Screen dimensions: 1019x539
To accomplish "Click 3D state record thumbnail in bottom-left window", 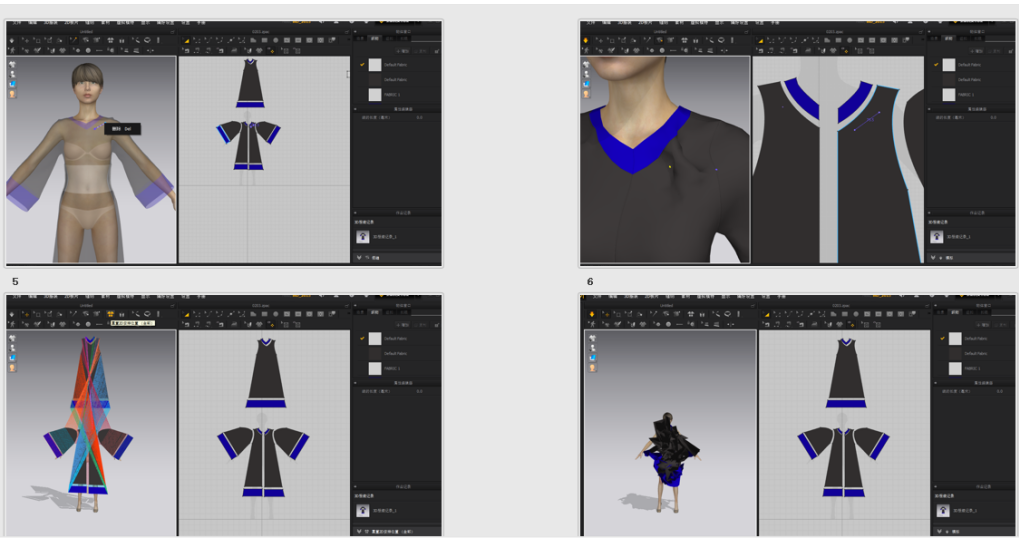I will (363, 510).
